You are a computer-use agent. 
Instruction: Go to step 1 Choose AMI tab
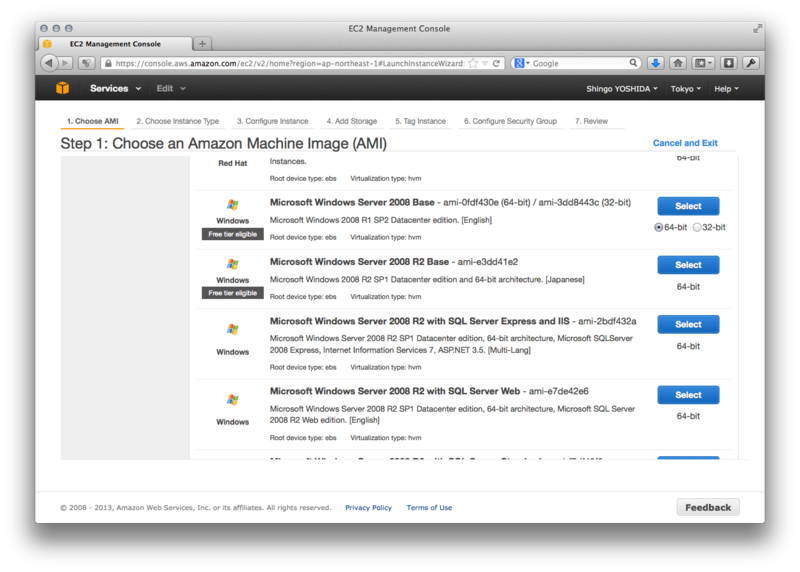[92, 121]
